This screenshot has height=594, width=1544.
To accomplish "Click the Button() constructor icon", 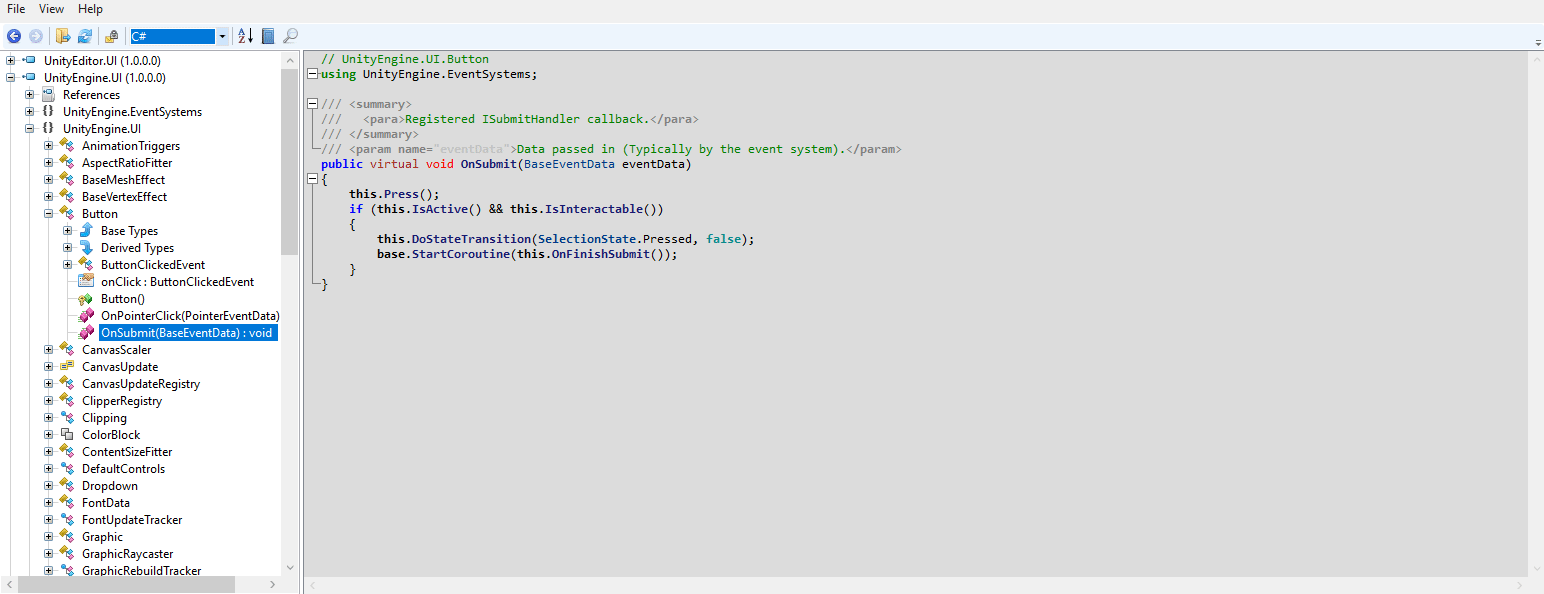I will click(86, 299).
